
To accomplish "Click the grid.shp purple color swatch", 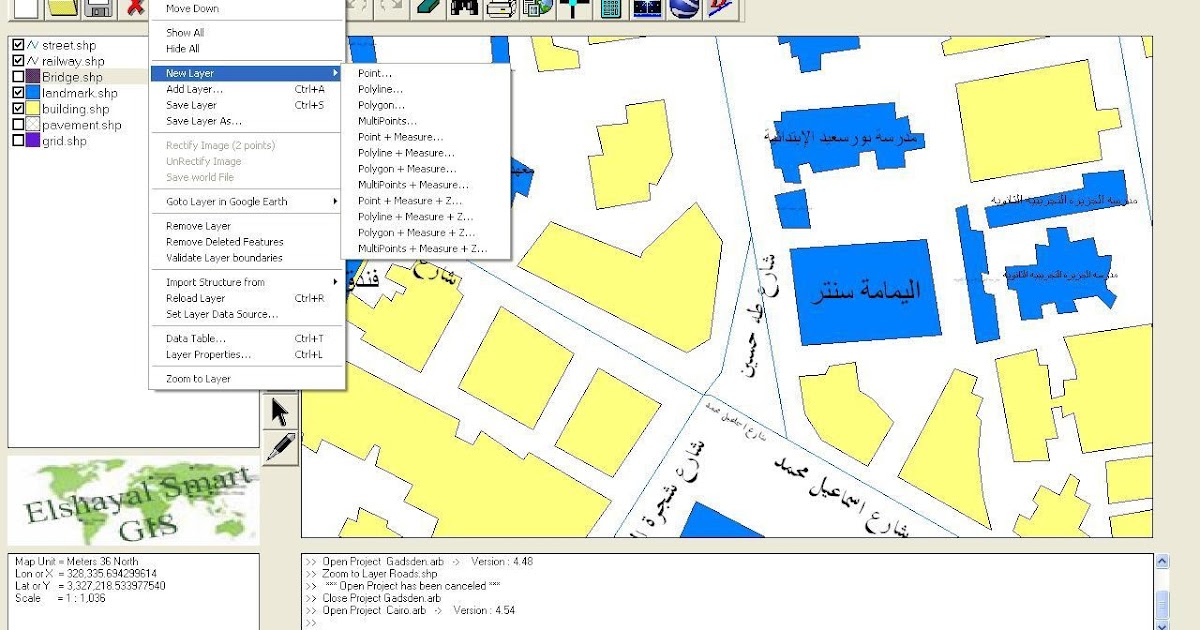I will pos(33,141).
